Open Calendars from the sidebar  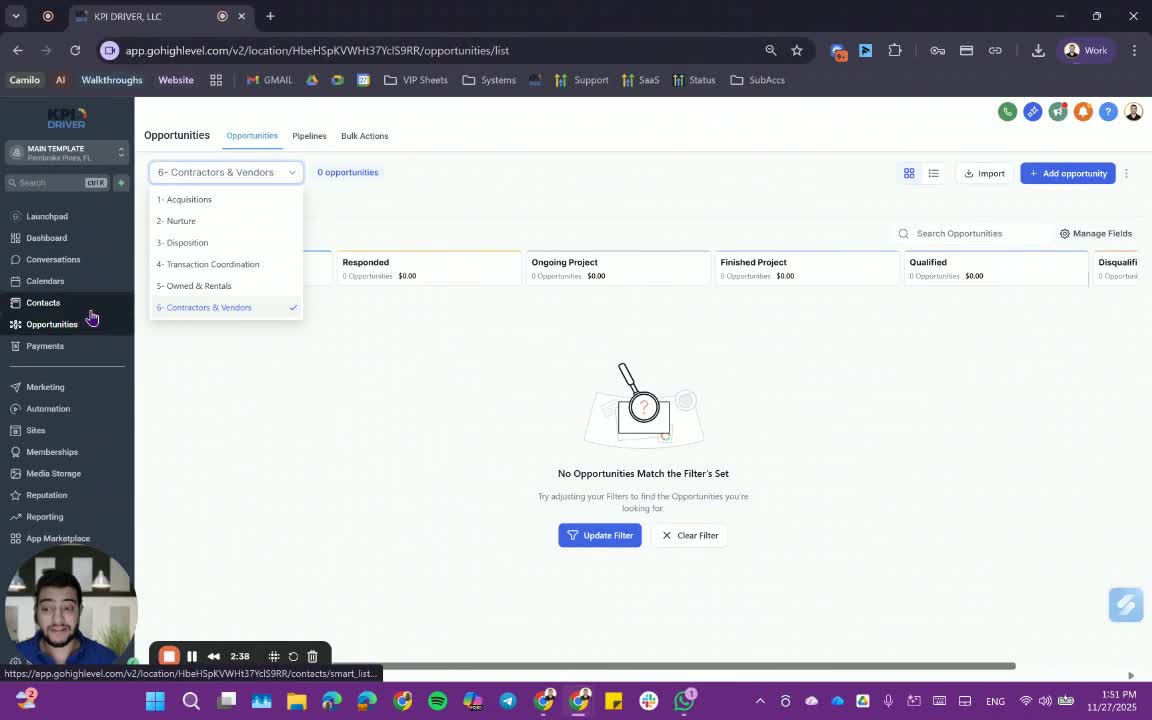pos(45,281)
